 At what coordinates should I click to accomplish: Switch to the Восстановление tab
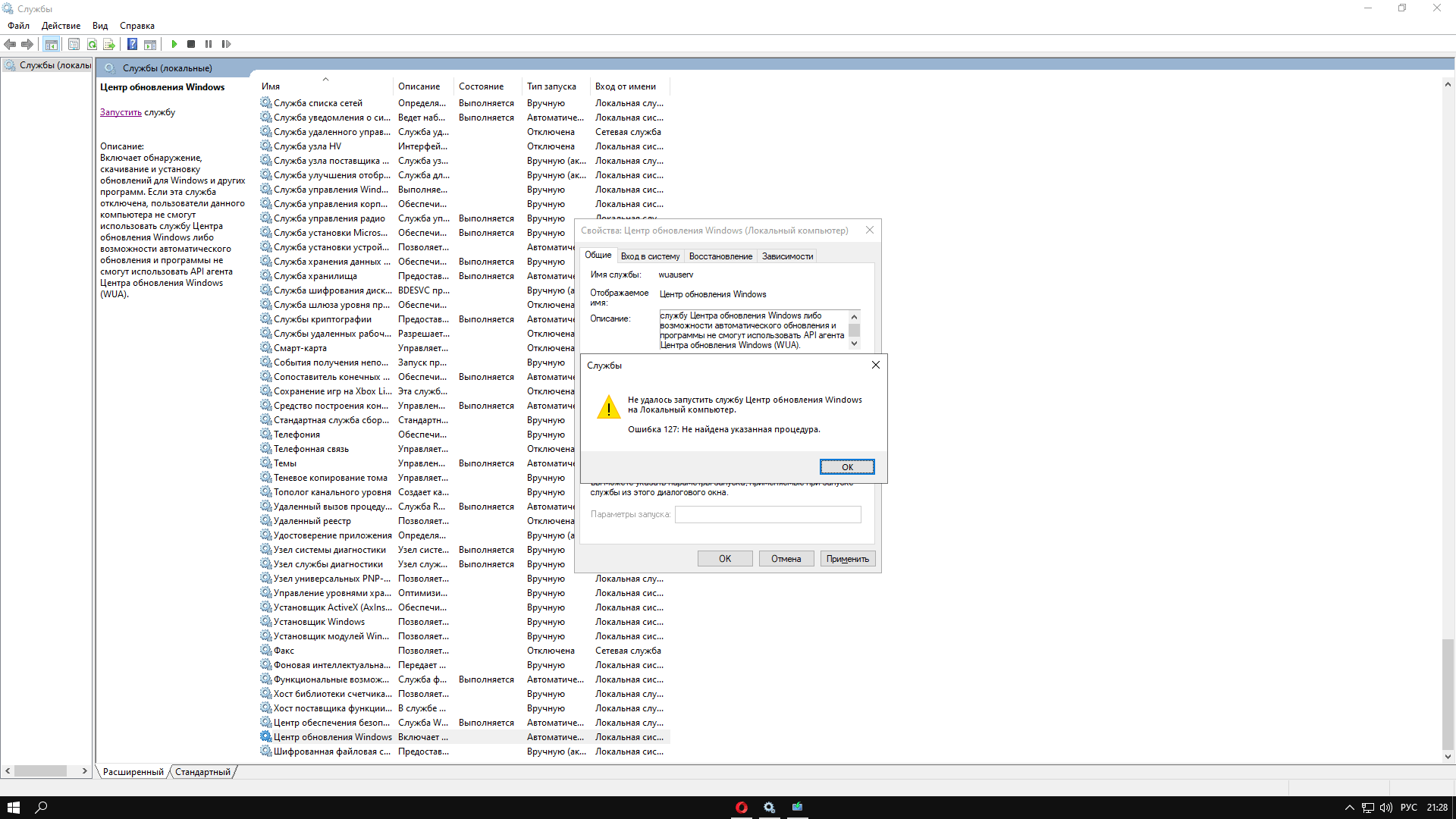tap(720, 256)
